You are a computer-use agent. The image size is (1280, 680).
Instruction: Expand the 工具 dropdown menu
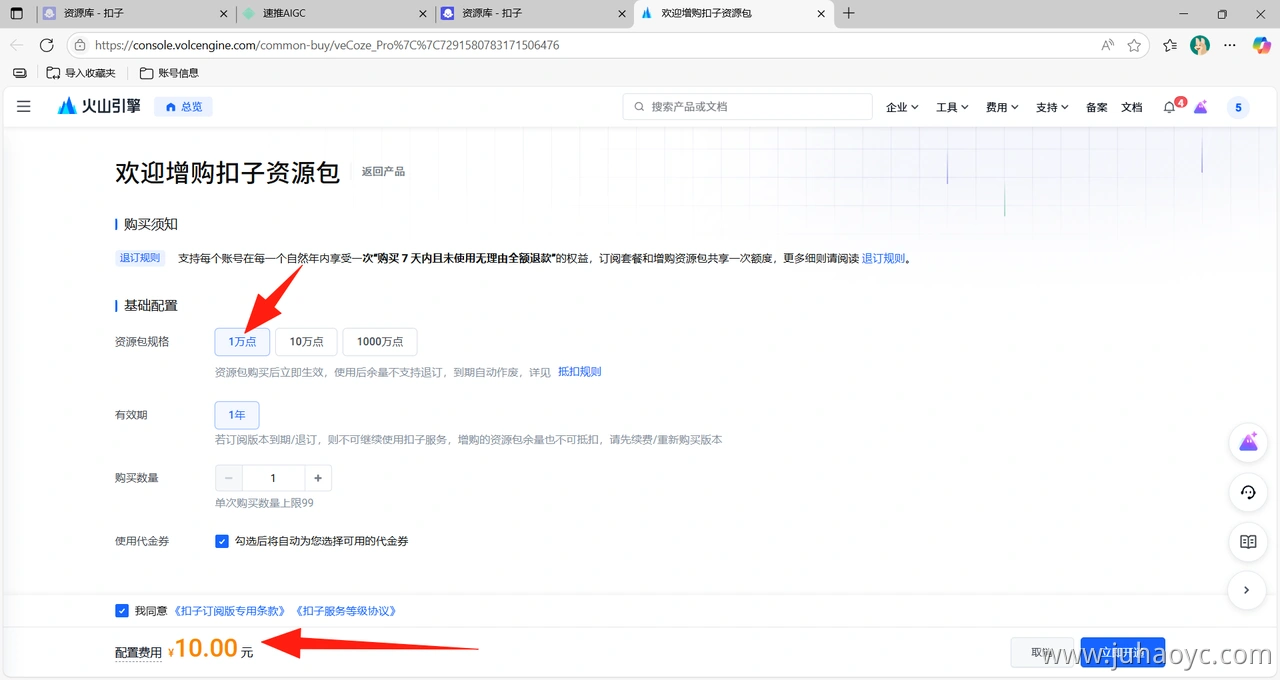click(952, 107)
